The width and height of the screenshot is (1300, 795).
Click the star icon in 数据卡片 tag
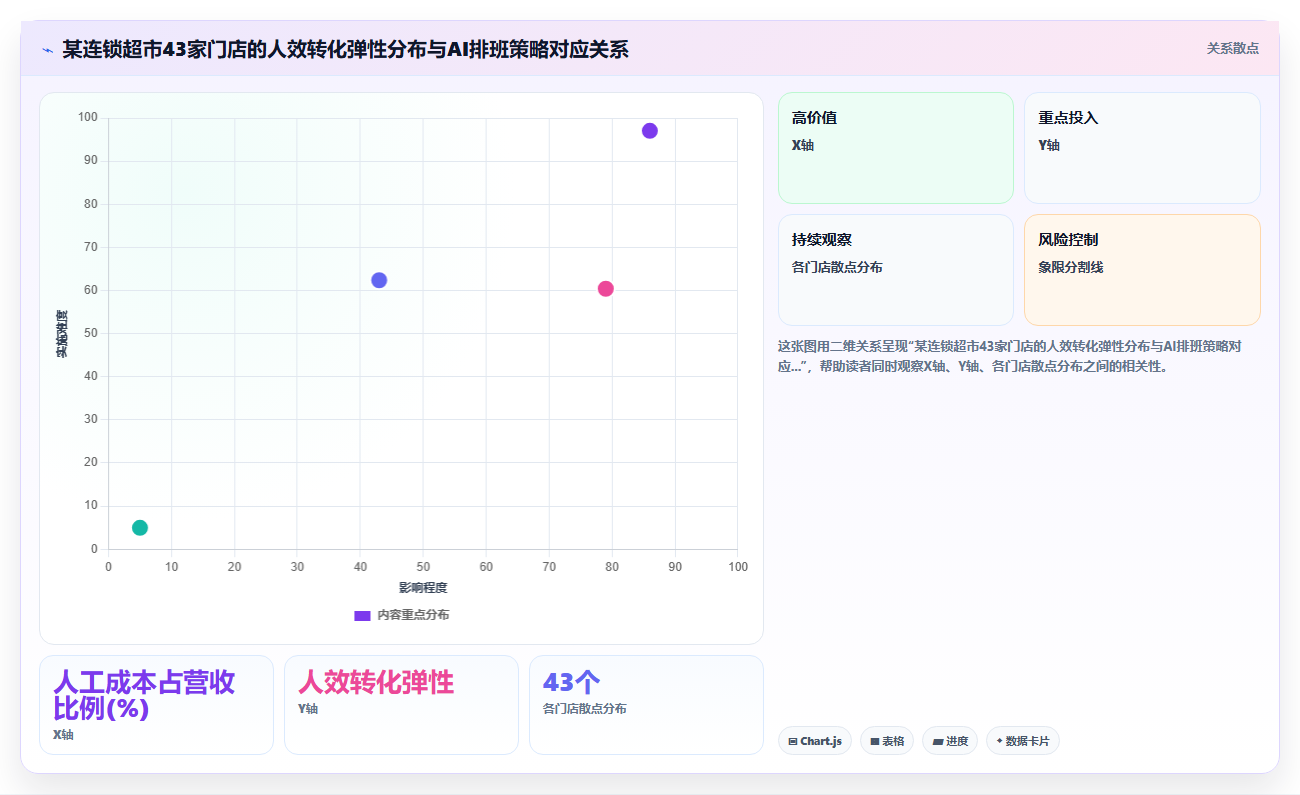[999, 741]
